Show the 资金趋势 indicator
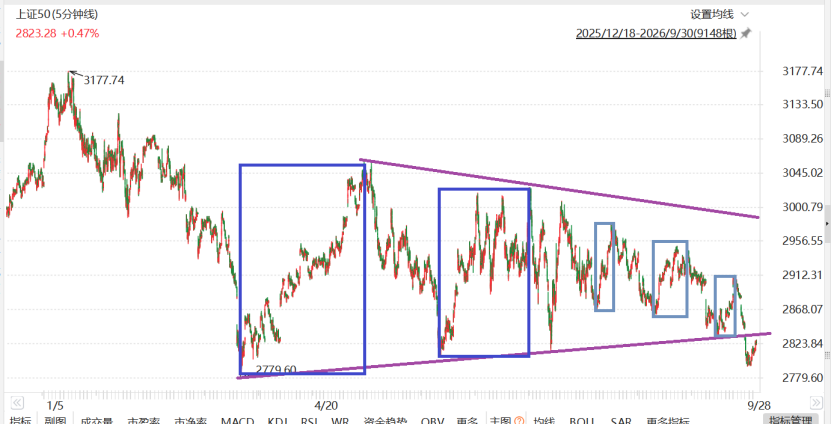This screenshot has width=831, height=424. coord(386,421)
